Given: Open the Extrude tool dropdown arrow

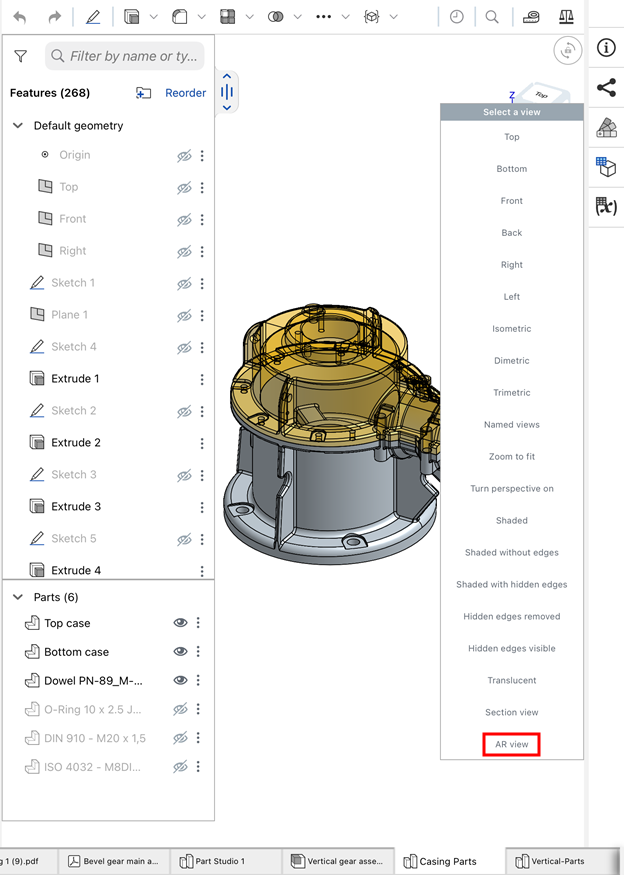Looking at the screenshot, I should pos(153,17).
